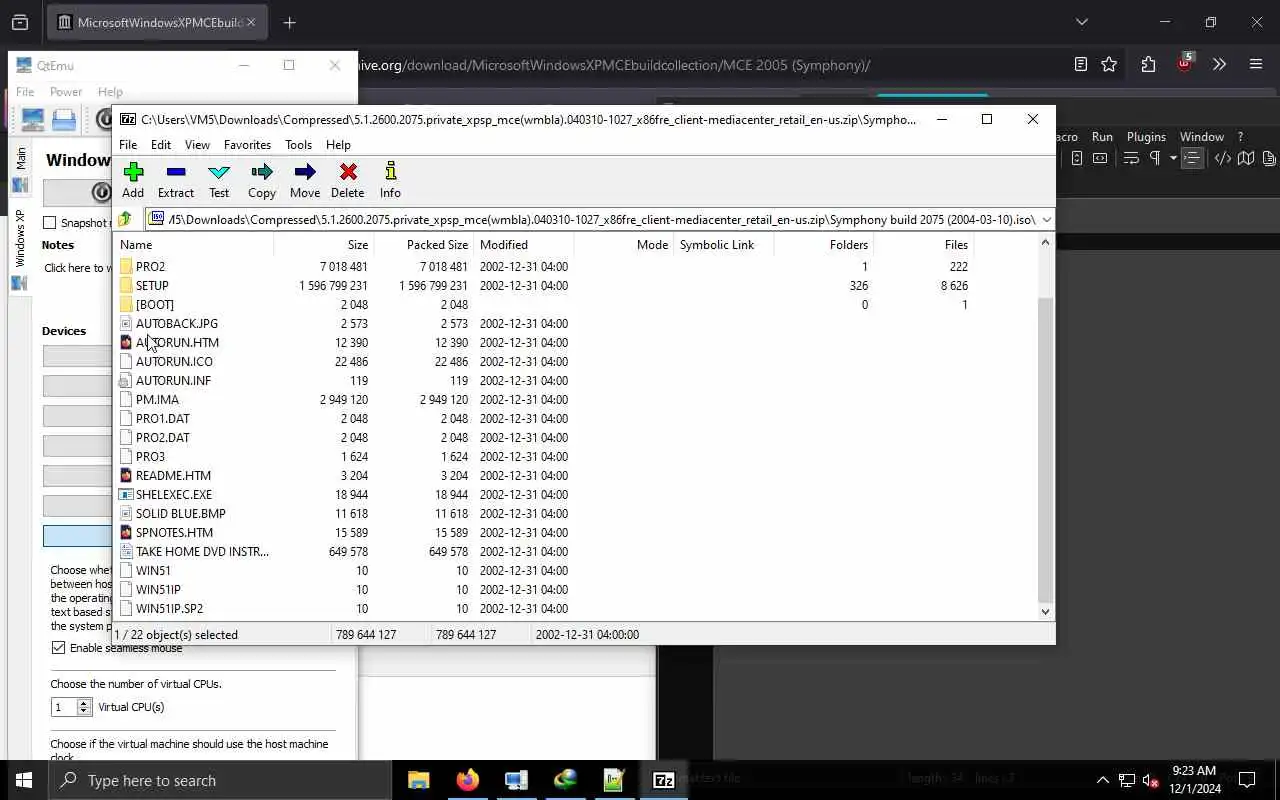Show all characters pilcrow icon in Notepad++
The image size is (1280, 800).
point(1155,158)
